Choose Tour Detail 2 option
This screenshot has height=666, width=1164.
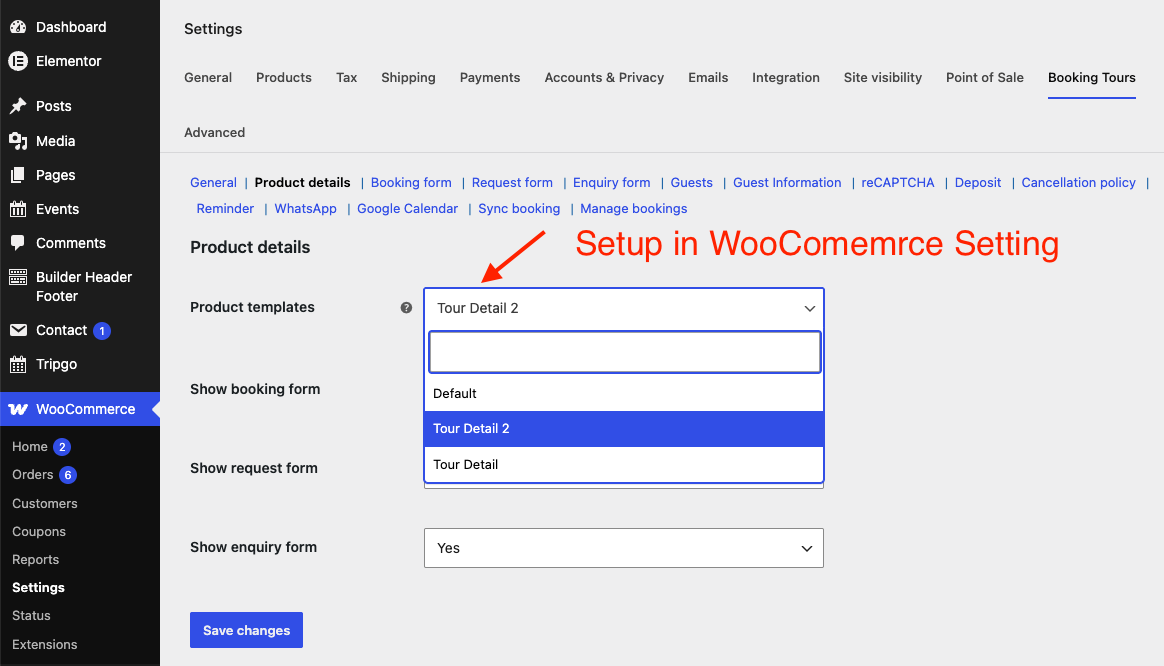click(x=624, y=428)
